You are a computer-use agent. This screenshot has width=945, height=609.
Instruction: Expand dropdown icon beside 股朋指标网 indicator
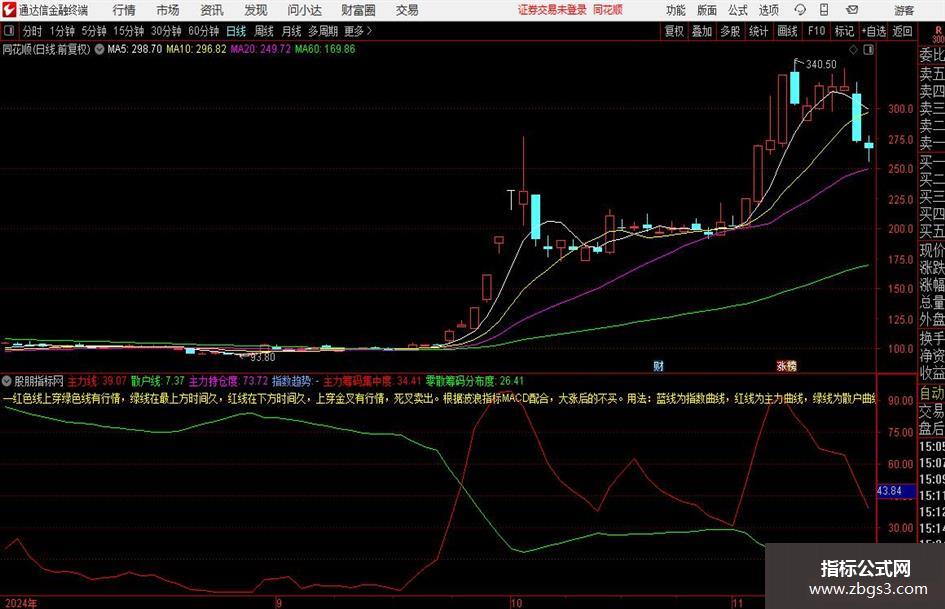(7, 381)
